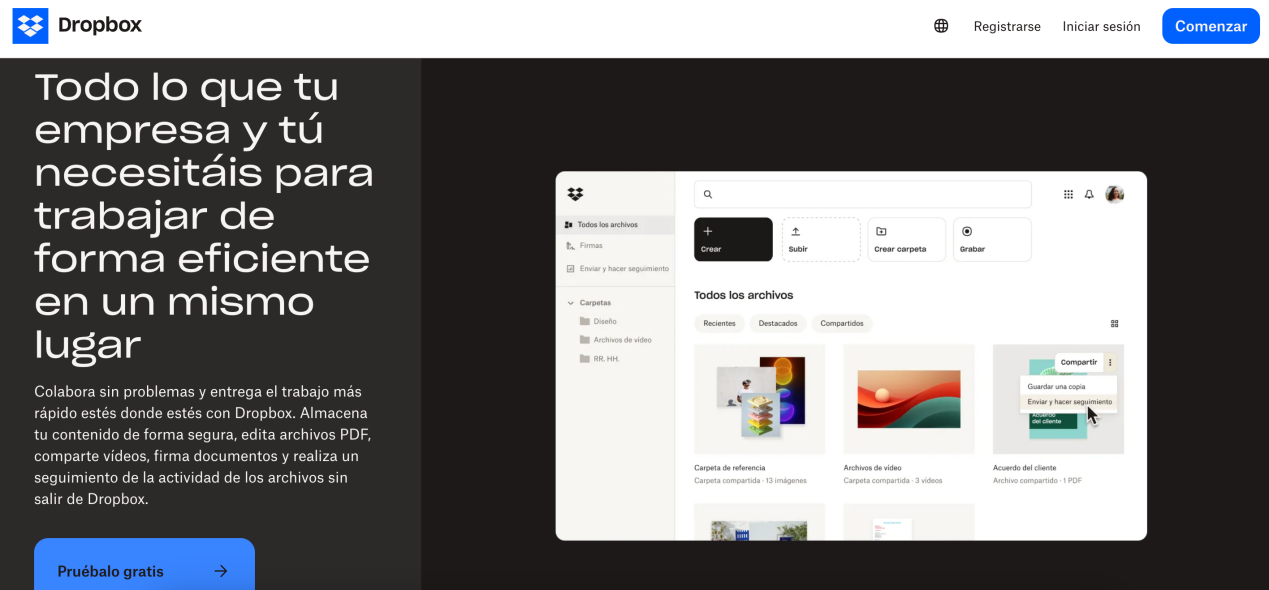The image size is (1269, 590).
Task: Click the Subir upload button
Action: pyautogui.click(x=821, y=239)
